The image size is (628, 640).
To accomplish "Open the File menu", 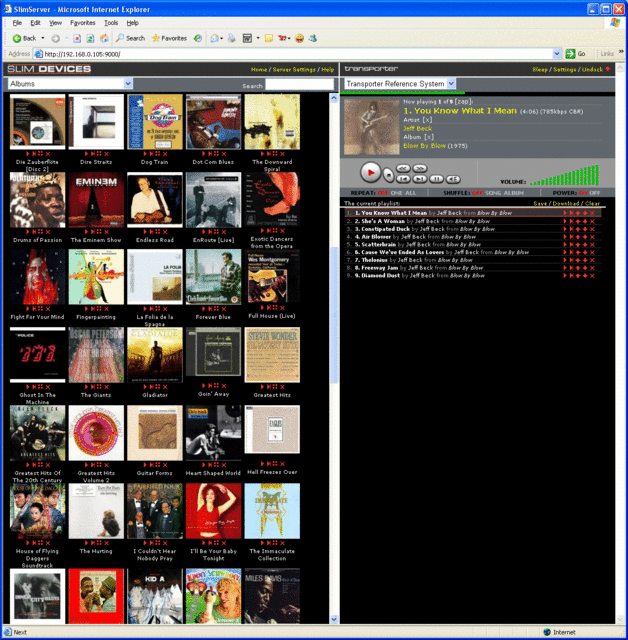I will 17,23.
